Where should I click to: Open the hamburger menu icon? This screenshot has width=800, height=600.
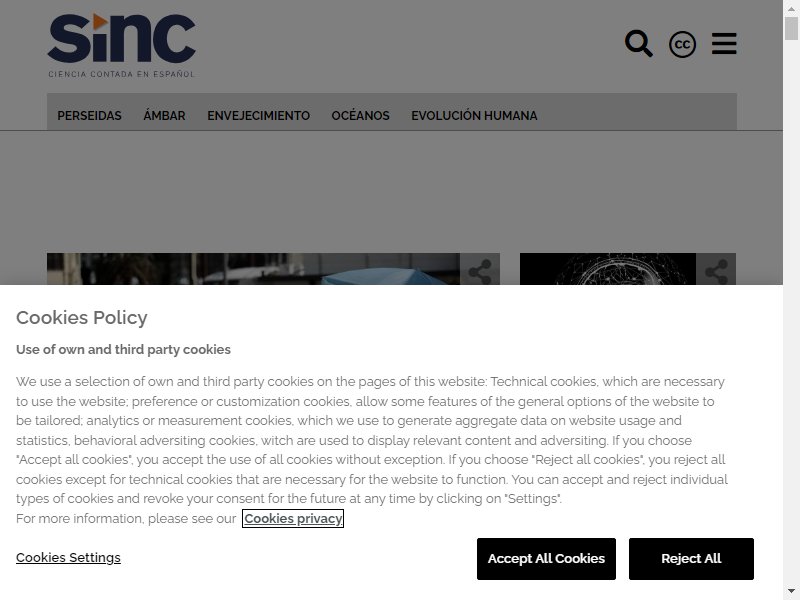tap(724, 43)
